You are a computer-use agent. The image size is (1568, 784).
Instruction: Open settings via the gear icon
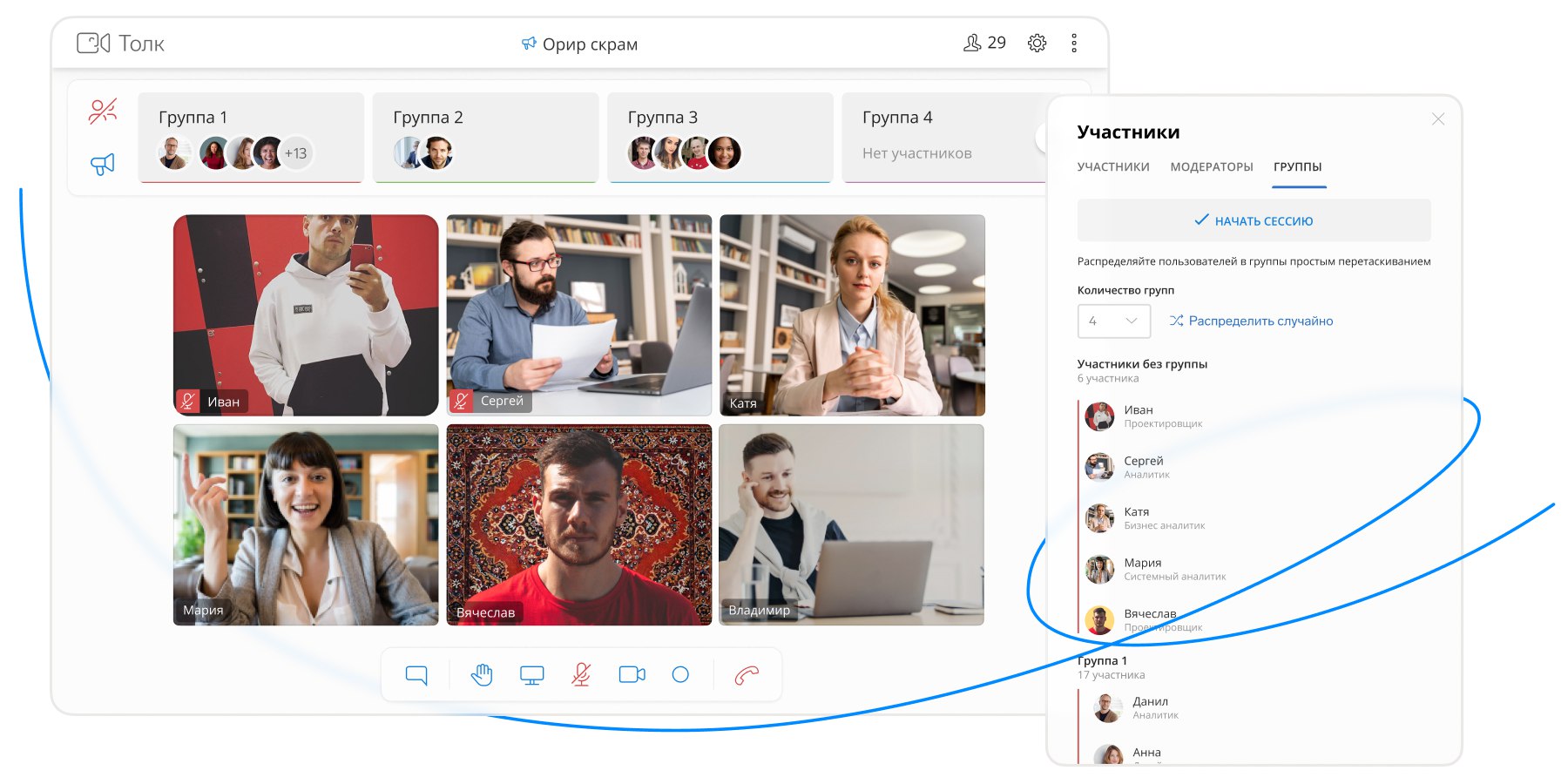tap(1037, 44)
